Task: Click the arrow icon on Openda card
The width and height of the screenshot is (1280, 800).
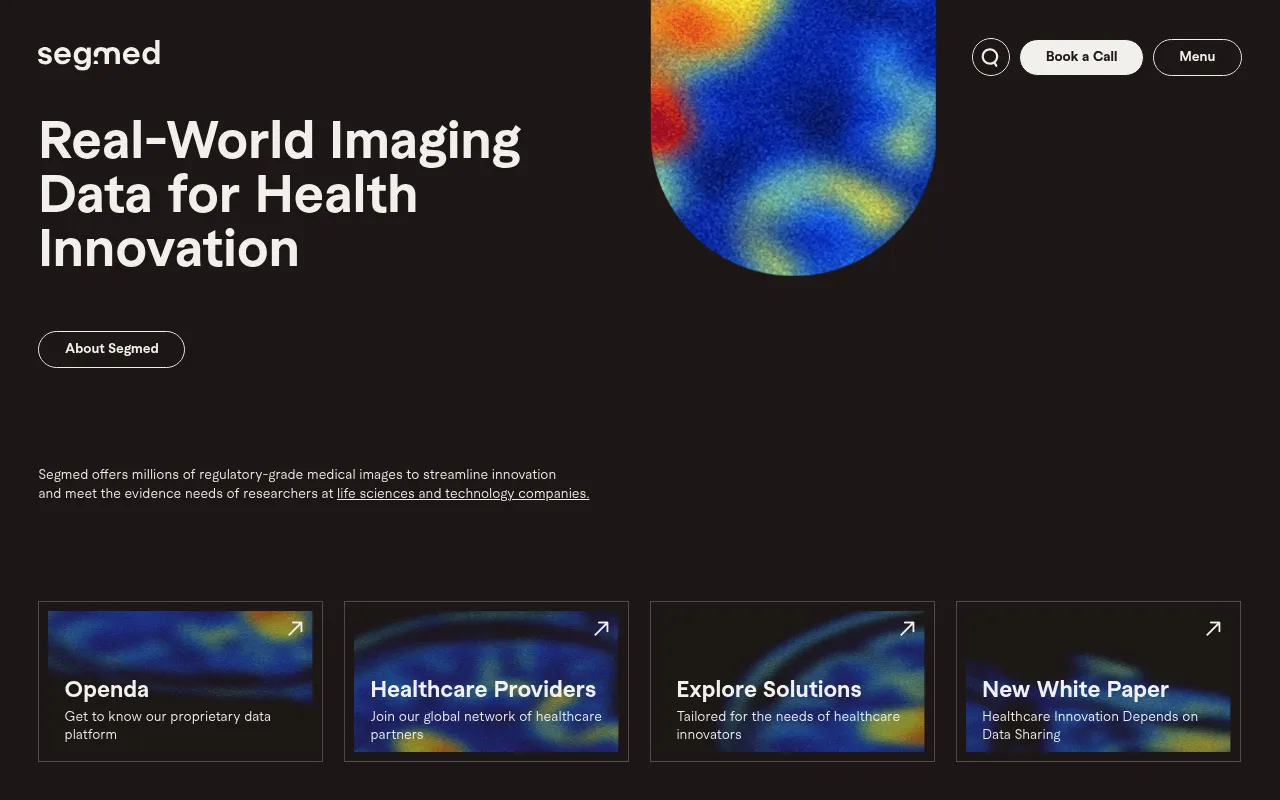Action: (295, 628)
